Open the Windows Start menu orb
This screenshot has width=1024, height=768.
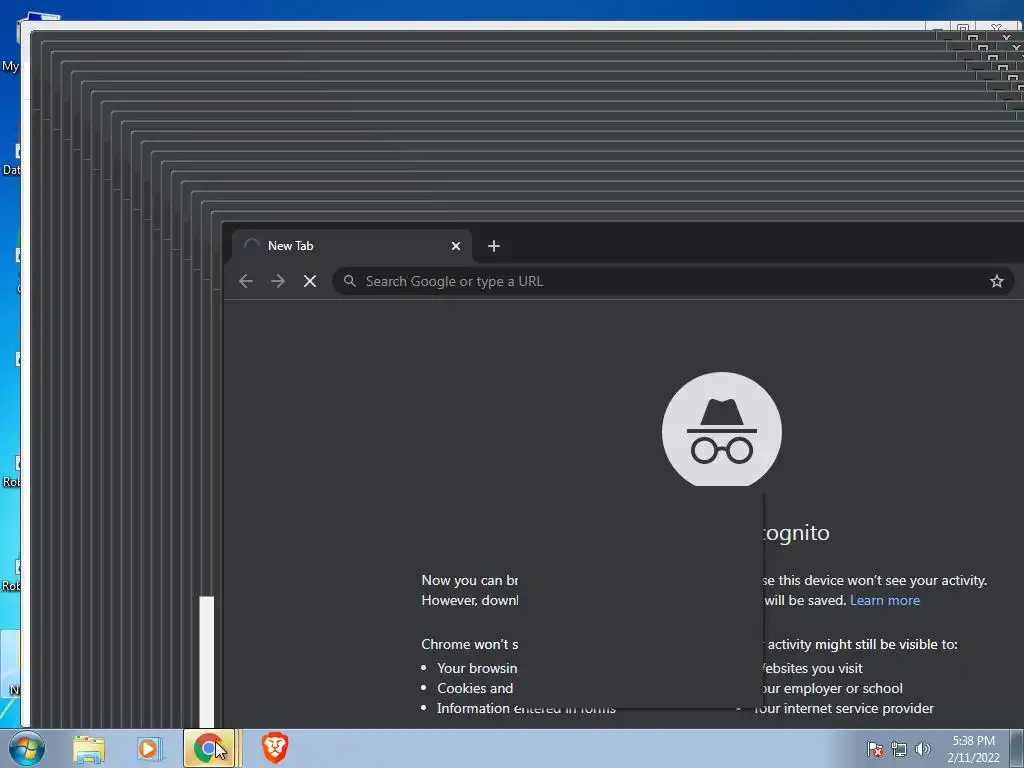(x=27, y=748)
